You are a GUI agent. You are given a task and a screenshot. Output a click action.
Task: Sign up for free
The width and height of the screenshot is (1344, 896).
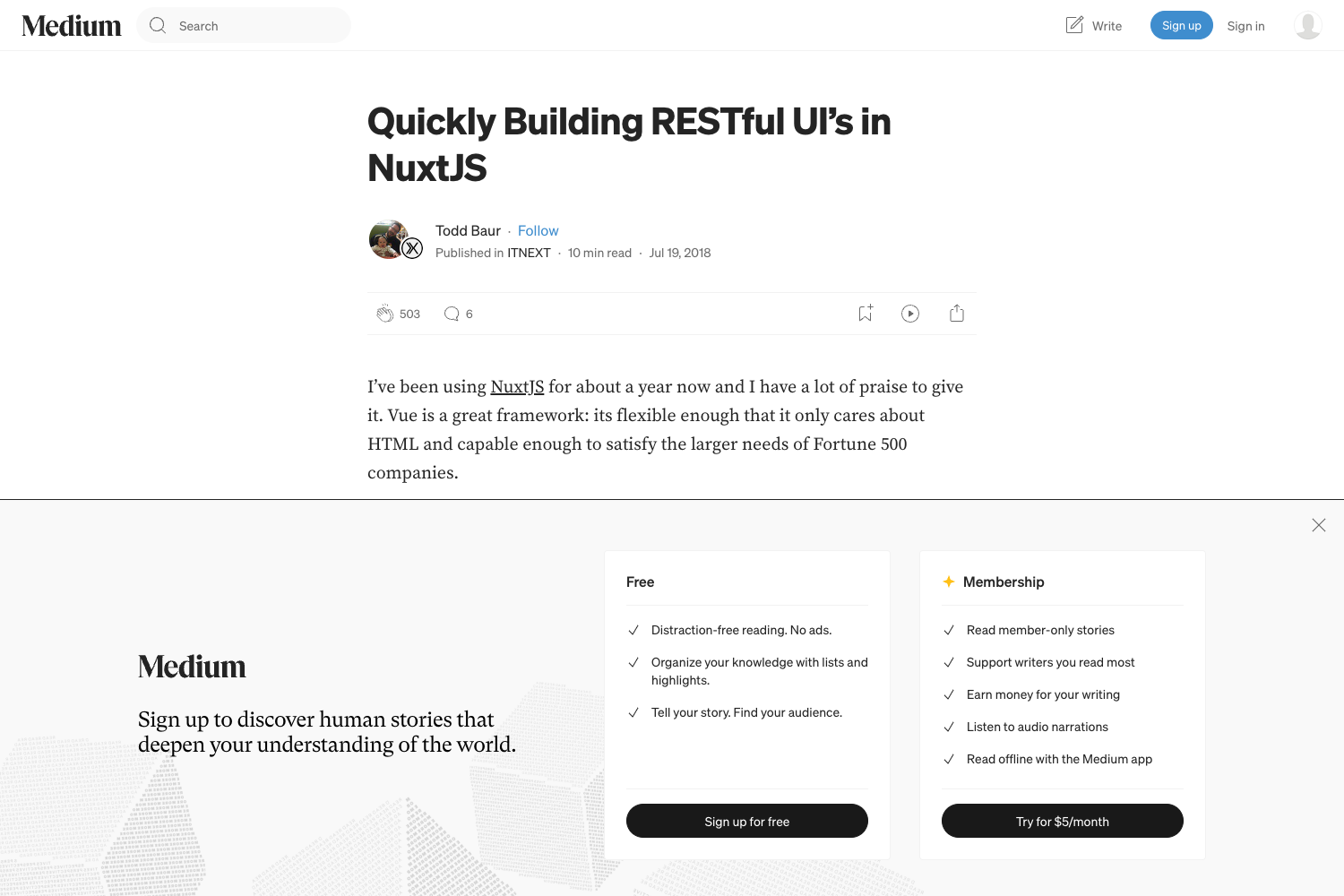tap(746, 821)
